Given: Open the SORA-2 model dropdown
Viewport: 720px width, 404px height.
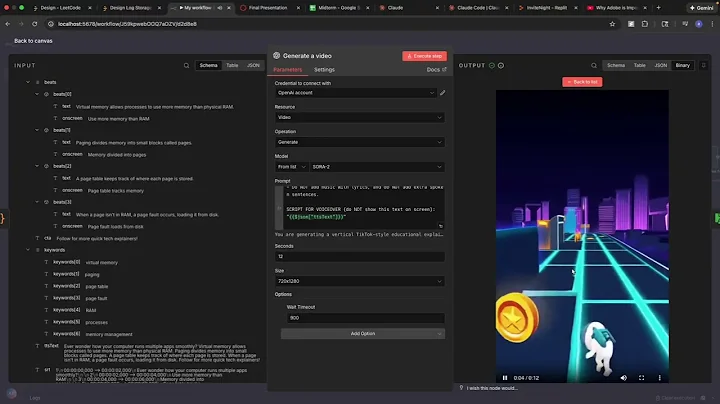Looking at the screenshot, I should (x=377, y=167).
